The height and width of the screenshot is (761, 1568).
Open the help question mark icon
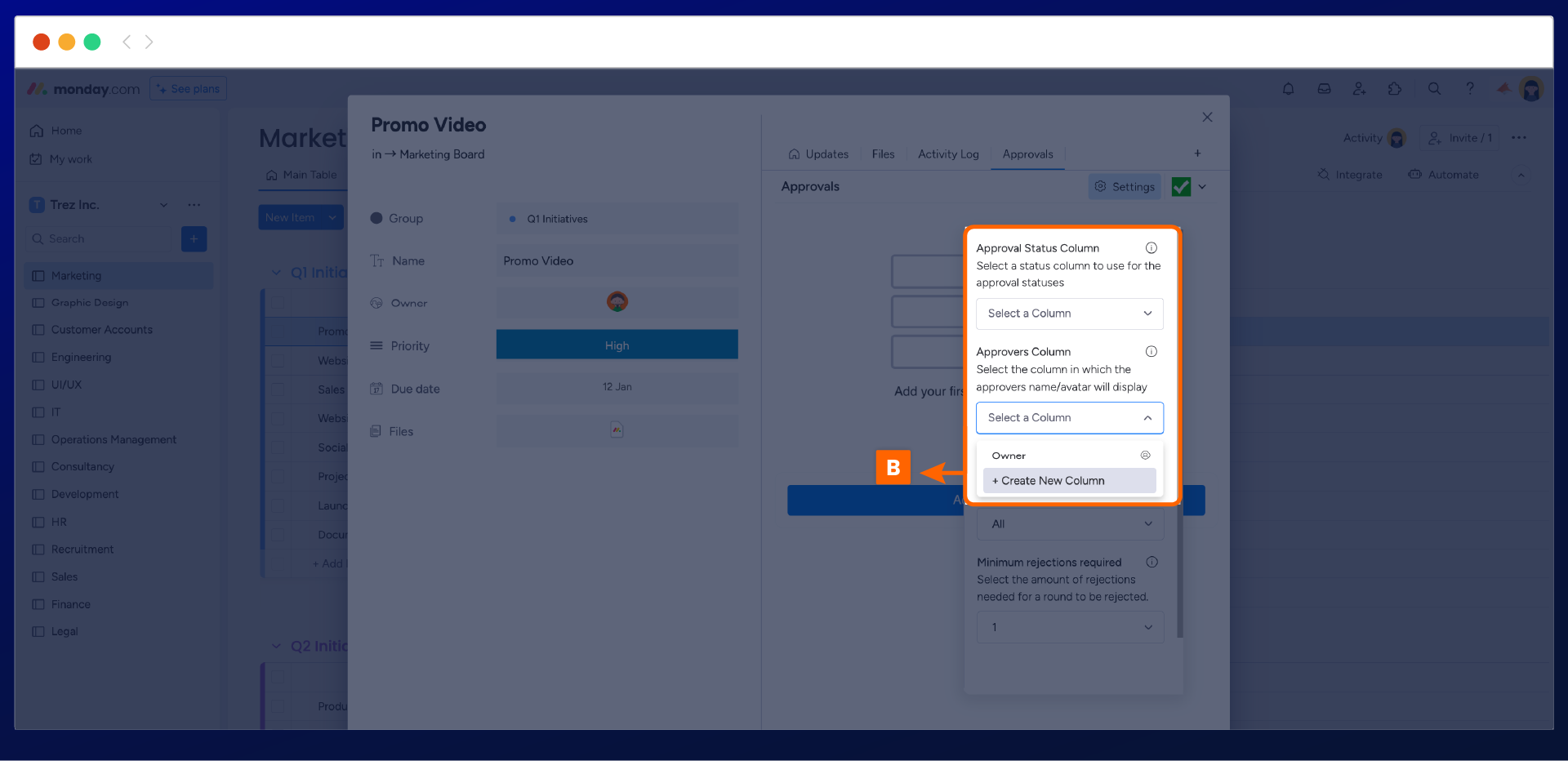[1470, 89]
